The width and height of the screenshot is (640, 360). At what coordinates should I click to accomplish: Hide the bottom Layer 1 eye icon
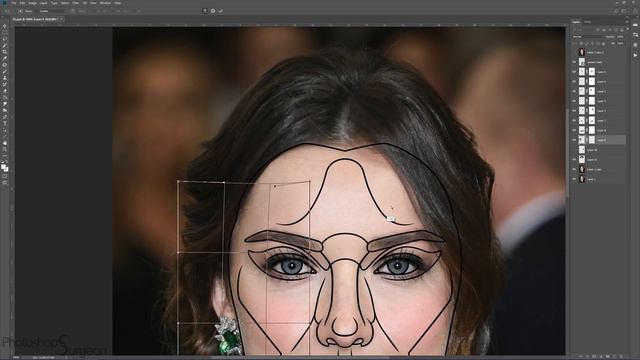tap(574, 179)
